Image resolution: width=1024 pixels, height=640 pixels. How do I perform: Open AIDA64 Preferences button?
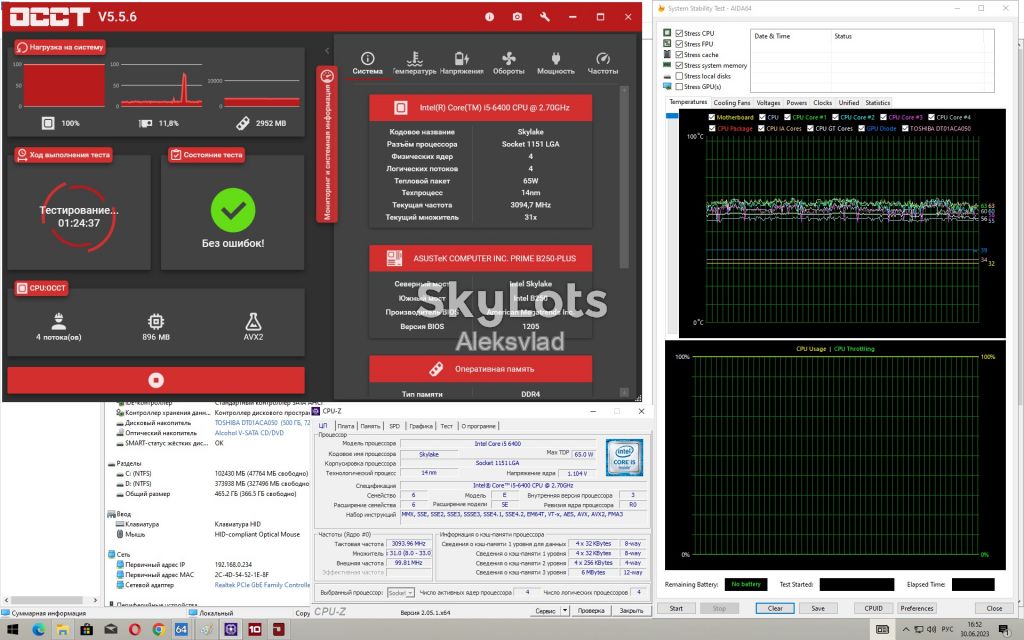(917, 608)
